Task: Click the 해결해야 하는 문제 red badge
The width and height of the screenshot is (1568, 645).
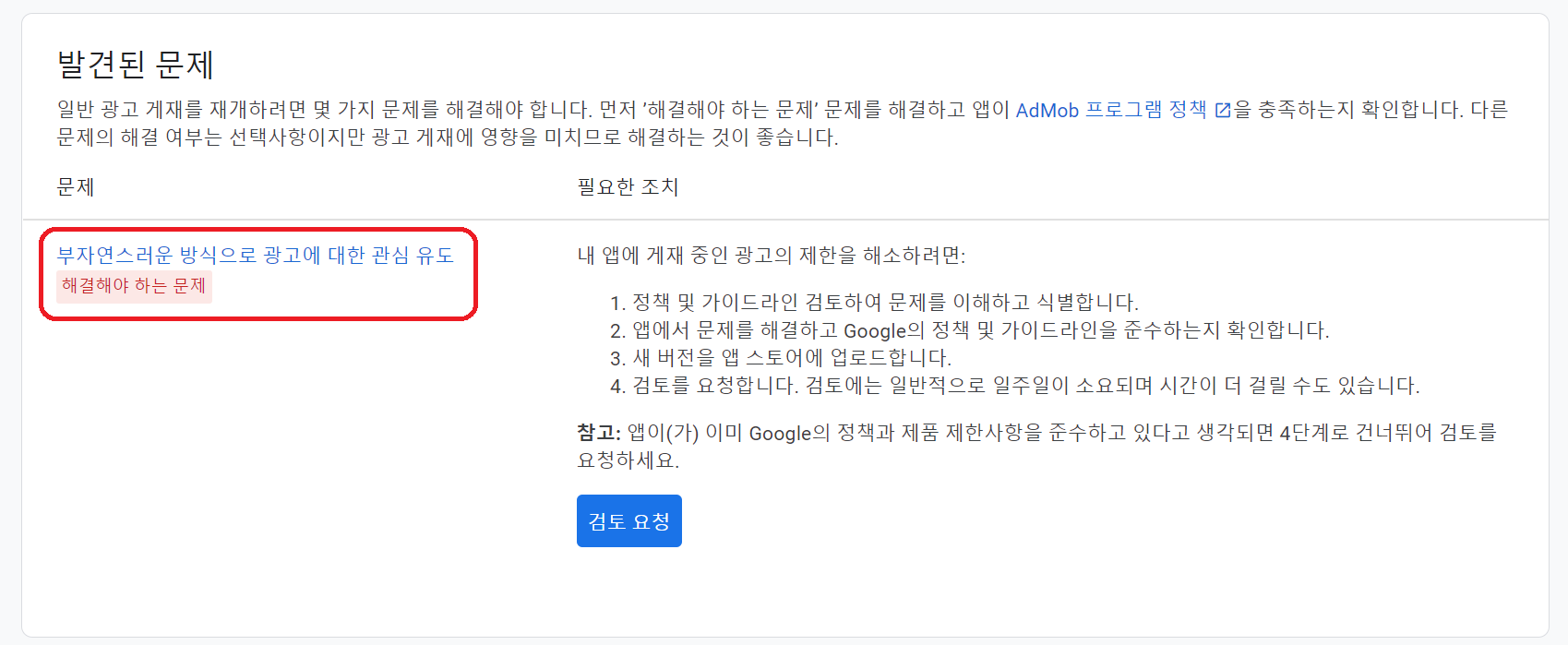Action: pos(134,286)
